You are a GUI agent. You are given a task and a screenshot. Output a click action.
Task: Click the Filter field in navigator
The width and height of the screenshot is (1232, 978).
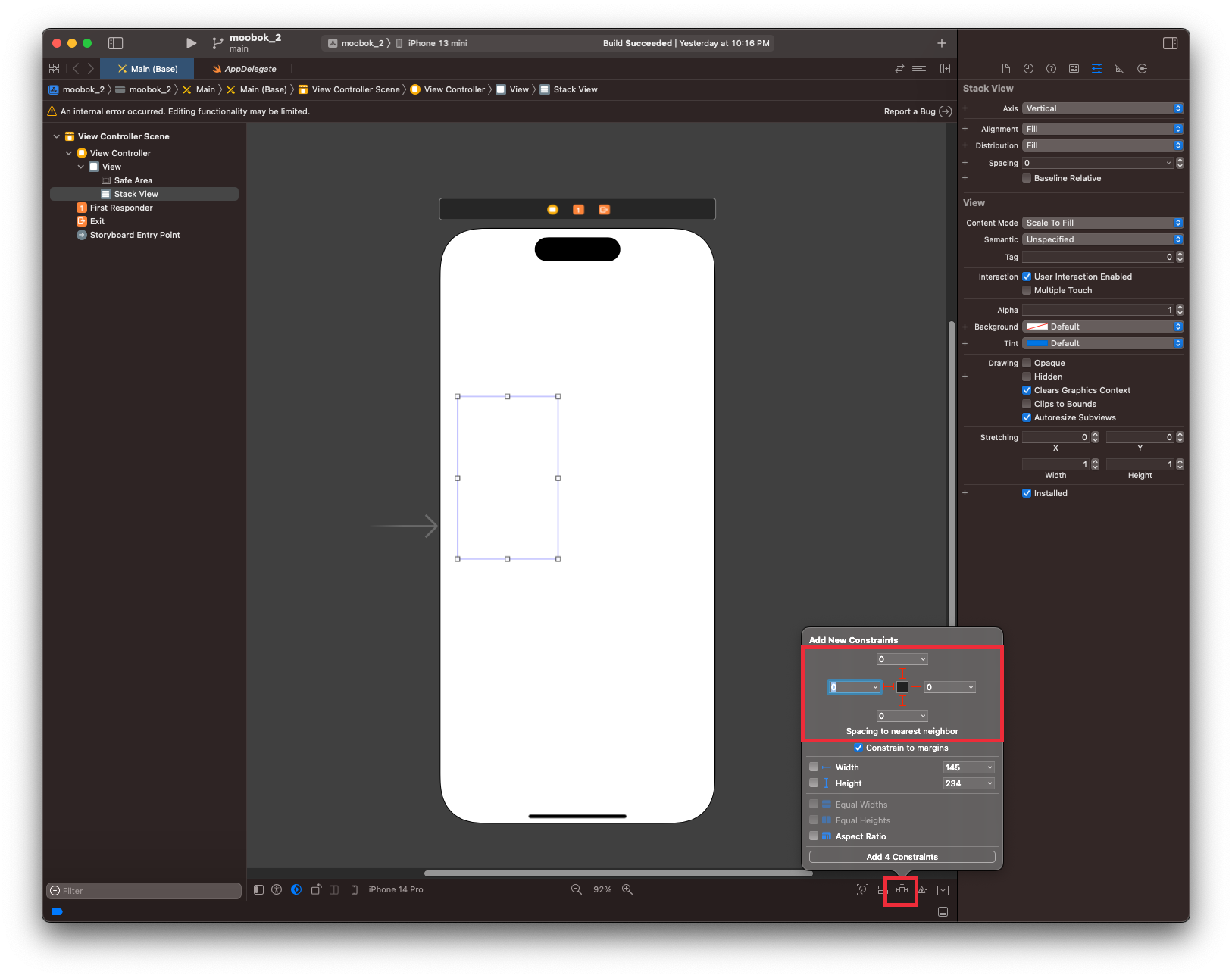coord(144,891)
